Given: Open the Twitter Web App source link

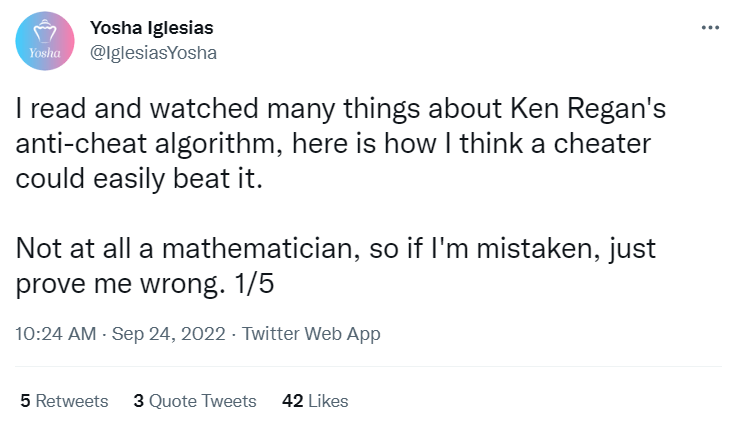Looking at the screenshot, I should tap(311, 334).
